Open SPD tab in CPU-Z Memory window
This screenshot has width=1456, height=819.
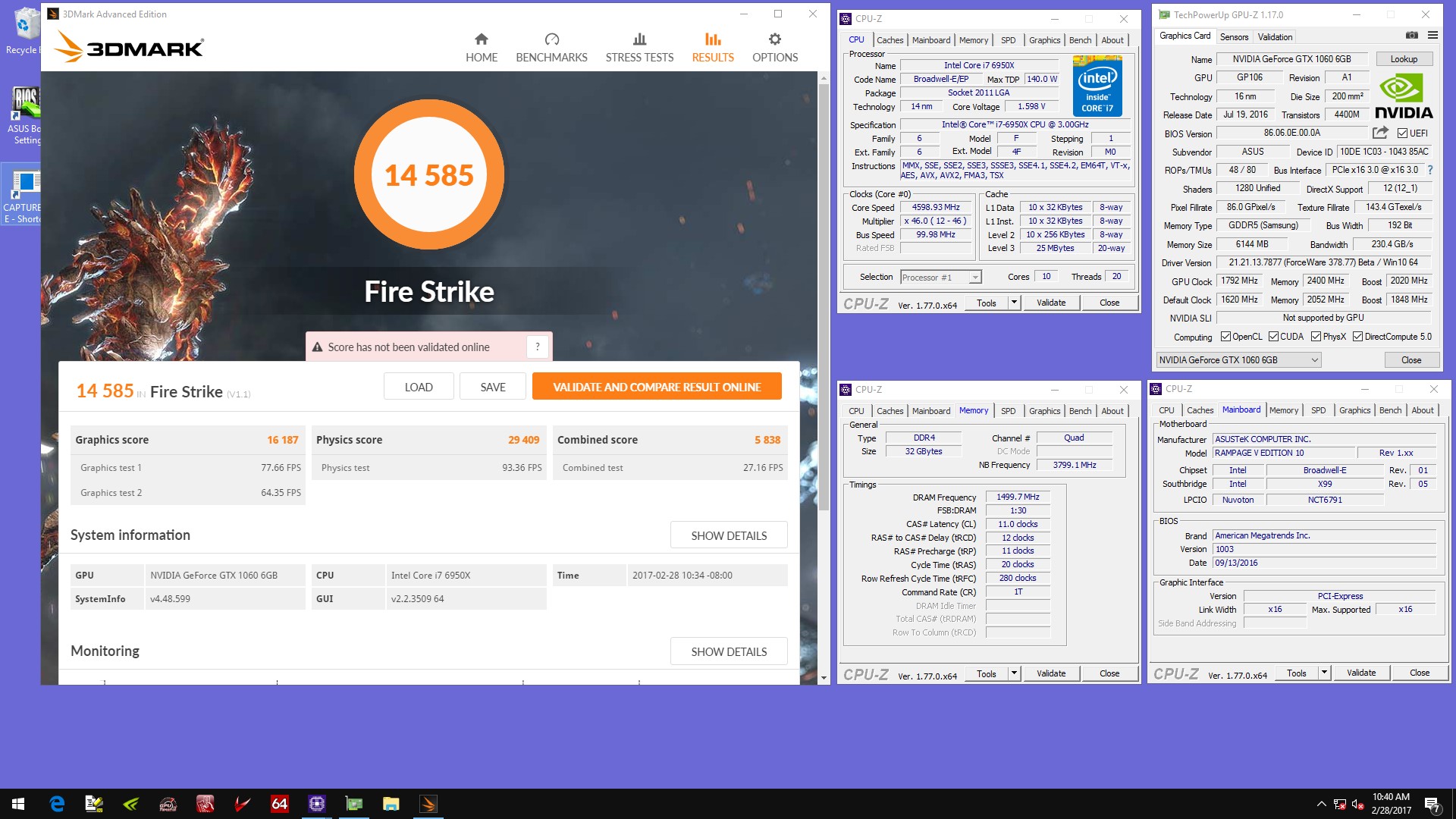(1008, 411)
